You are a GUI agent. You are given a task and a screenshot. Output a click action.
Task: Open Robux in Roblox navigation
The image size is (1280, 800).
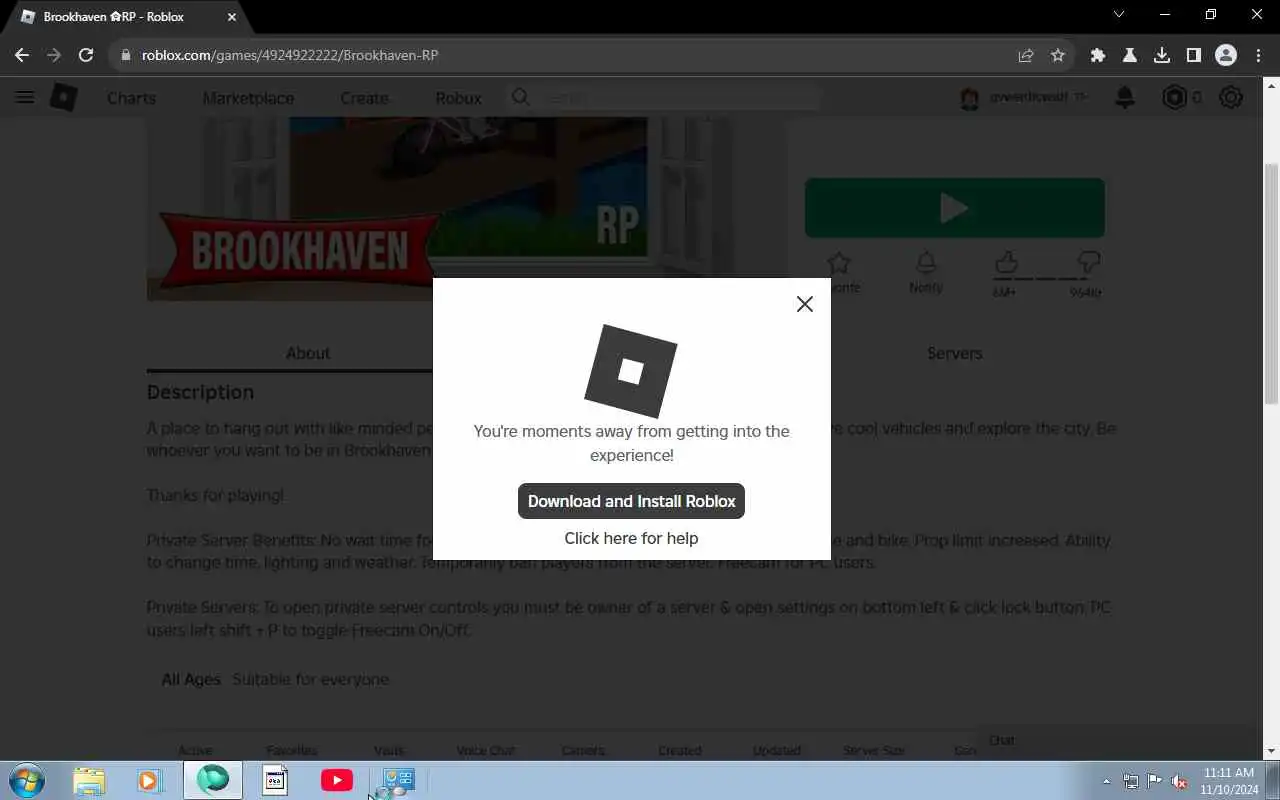tap(458, 98)
